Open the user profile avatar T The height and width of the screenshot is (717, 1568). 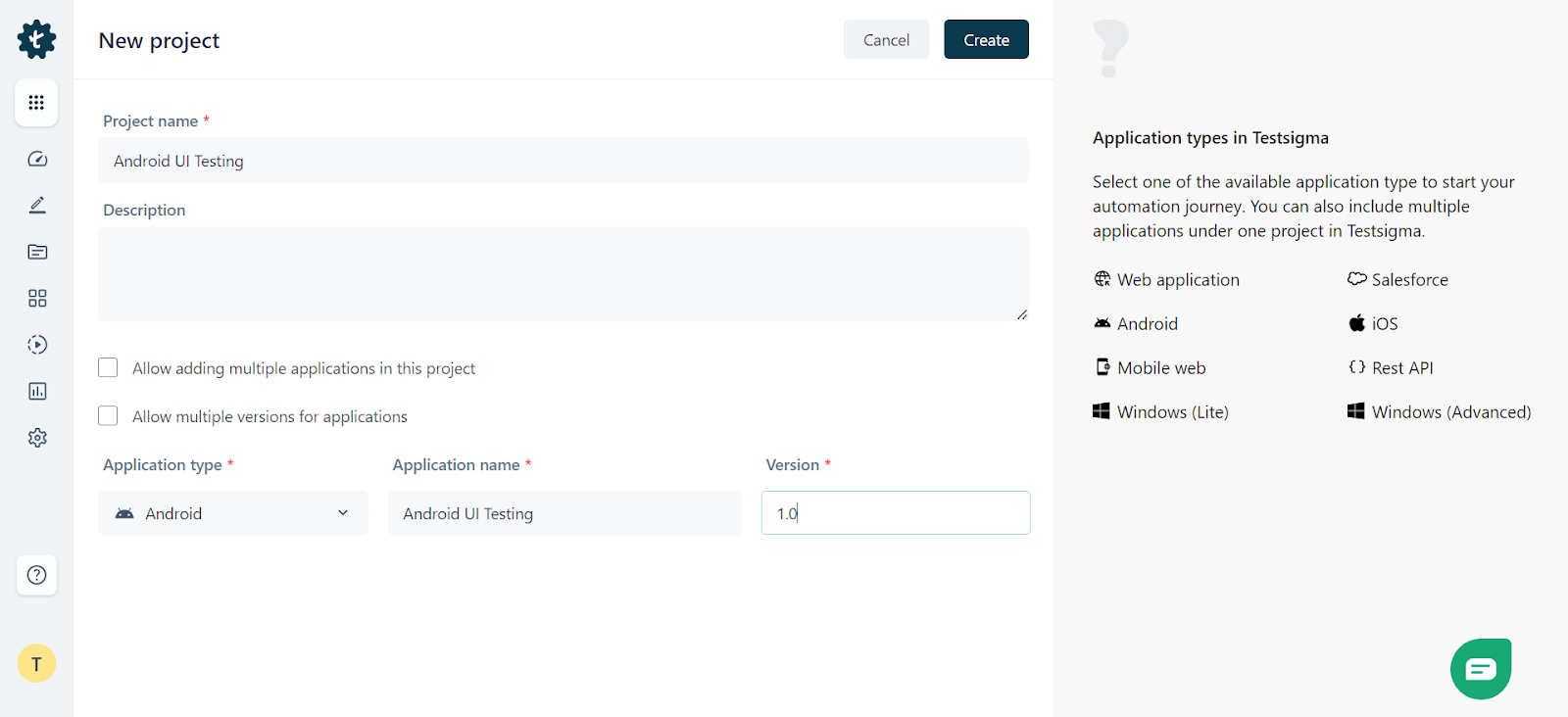pyautogui.click(x=36, y=663)
